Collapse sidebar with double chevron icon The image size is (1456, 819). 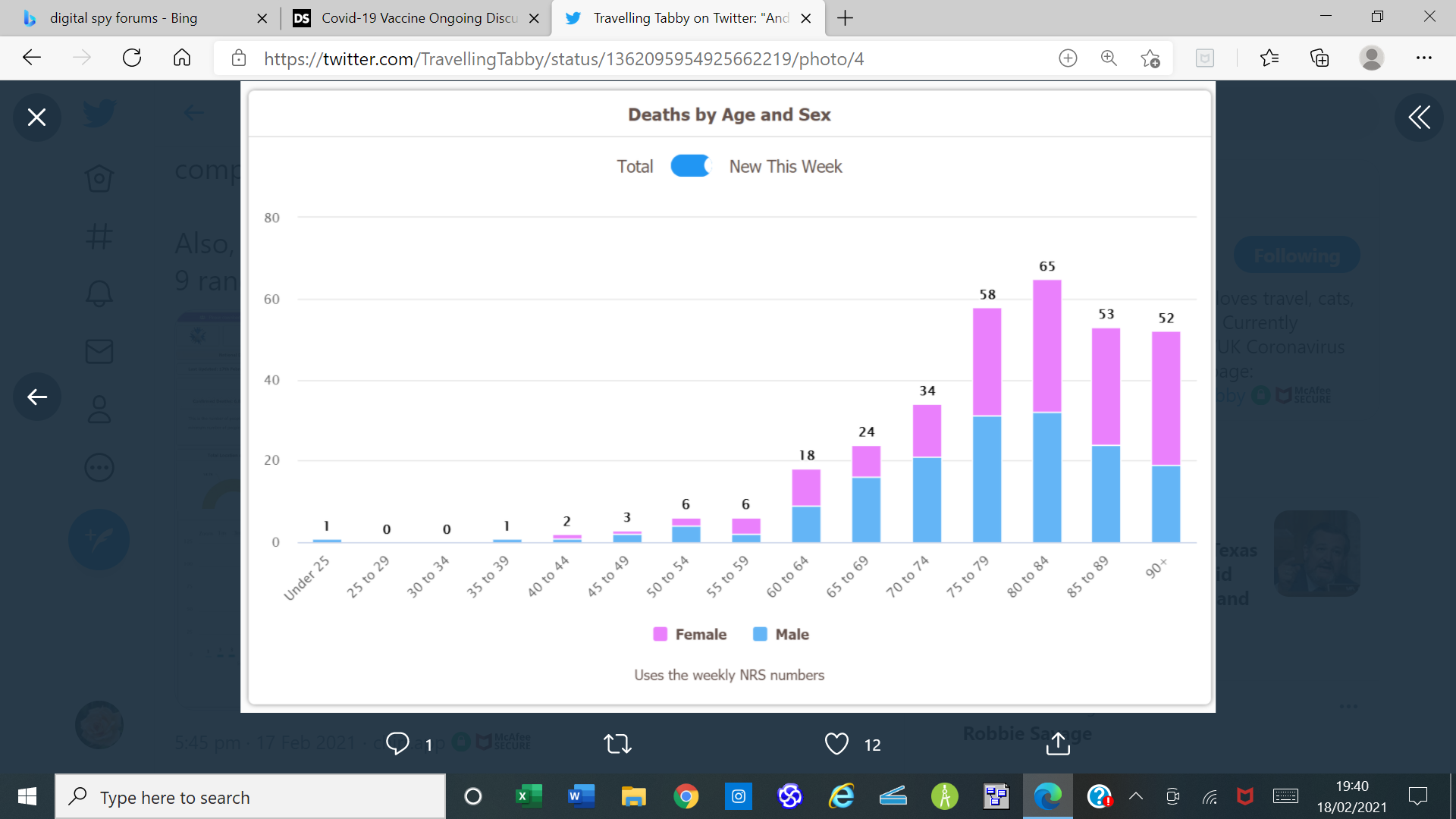point(1419,117)
